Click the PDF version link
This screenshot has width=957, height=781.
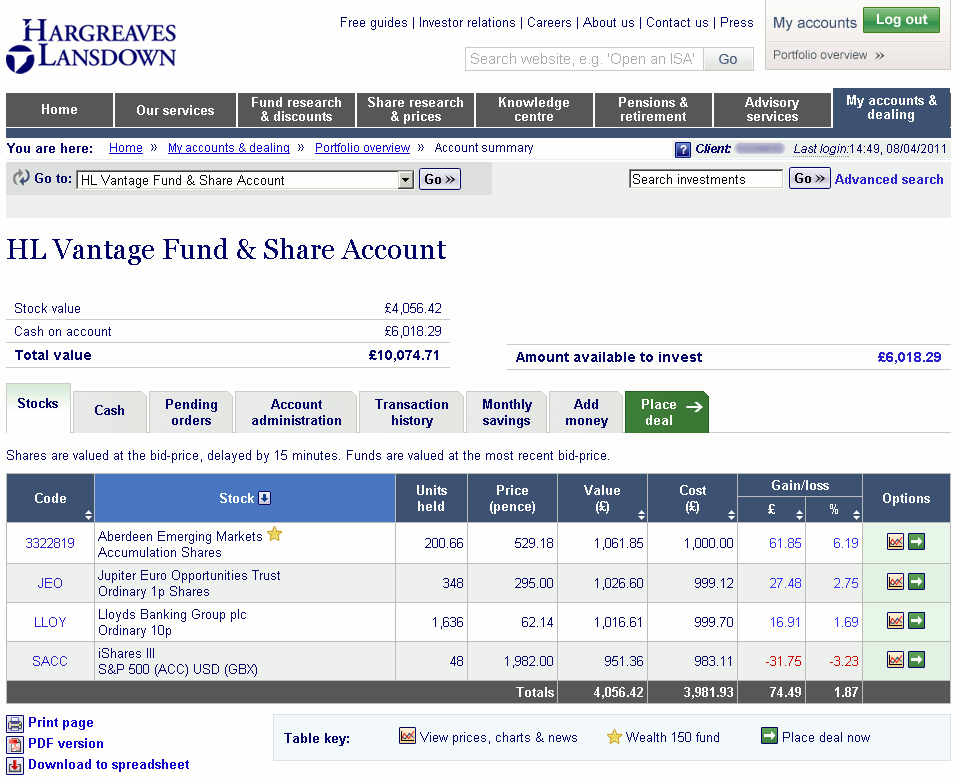tap(66, 743)
